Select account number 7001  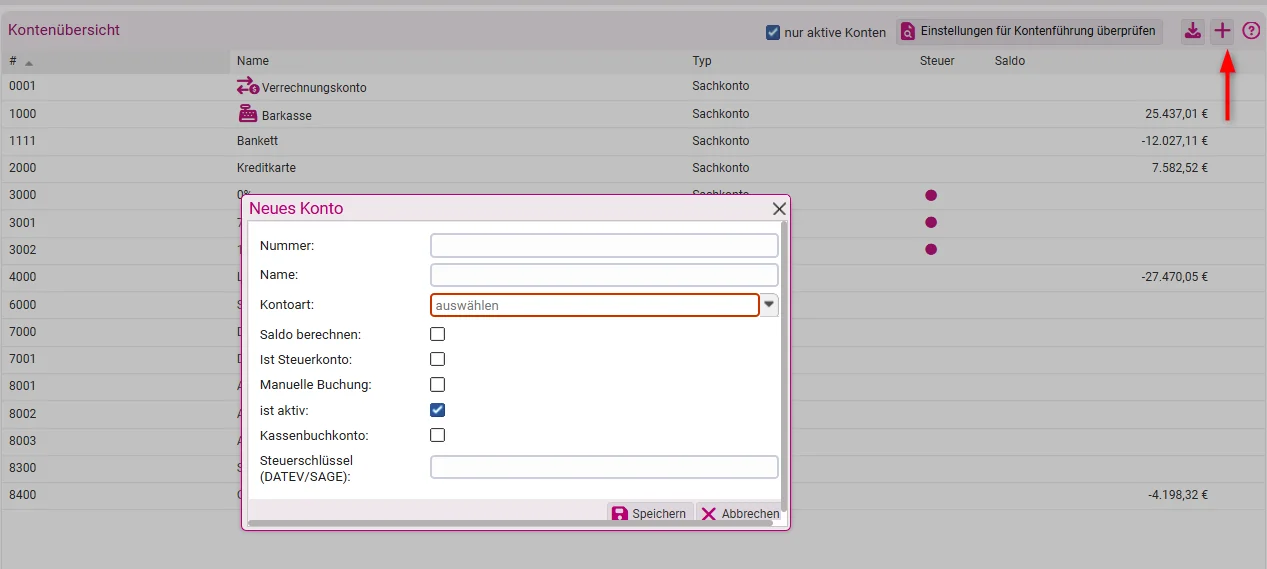coord(22,358)
